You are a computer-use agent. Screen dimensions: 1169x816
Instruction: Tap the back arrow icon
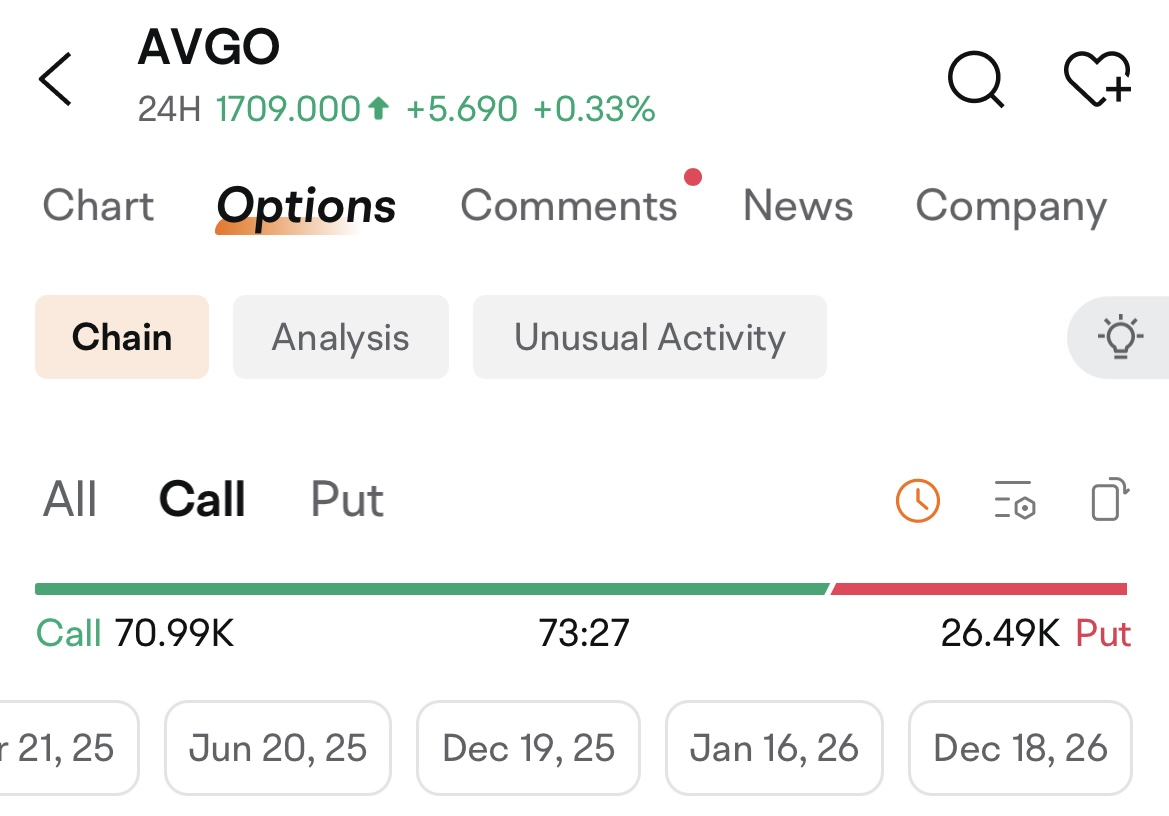(56, 79)
